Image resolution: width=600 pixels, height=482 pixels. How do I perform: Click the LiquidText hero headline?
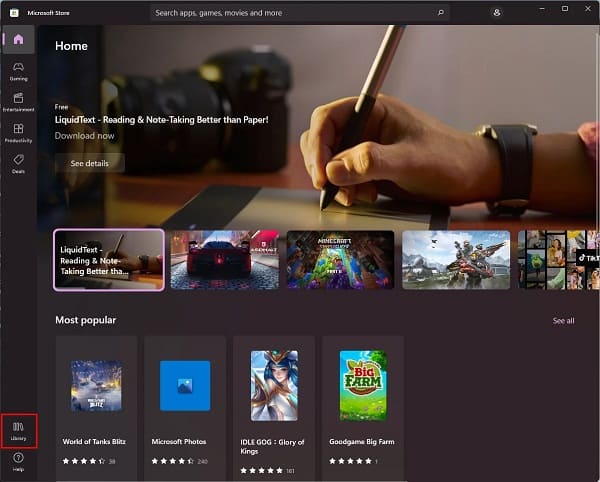click(x=161, y=120)
